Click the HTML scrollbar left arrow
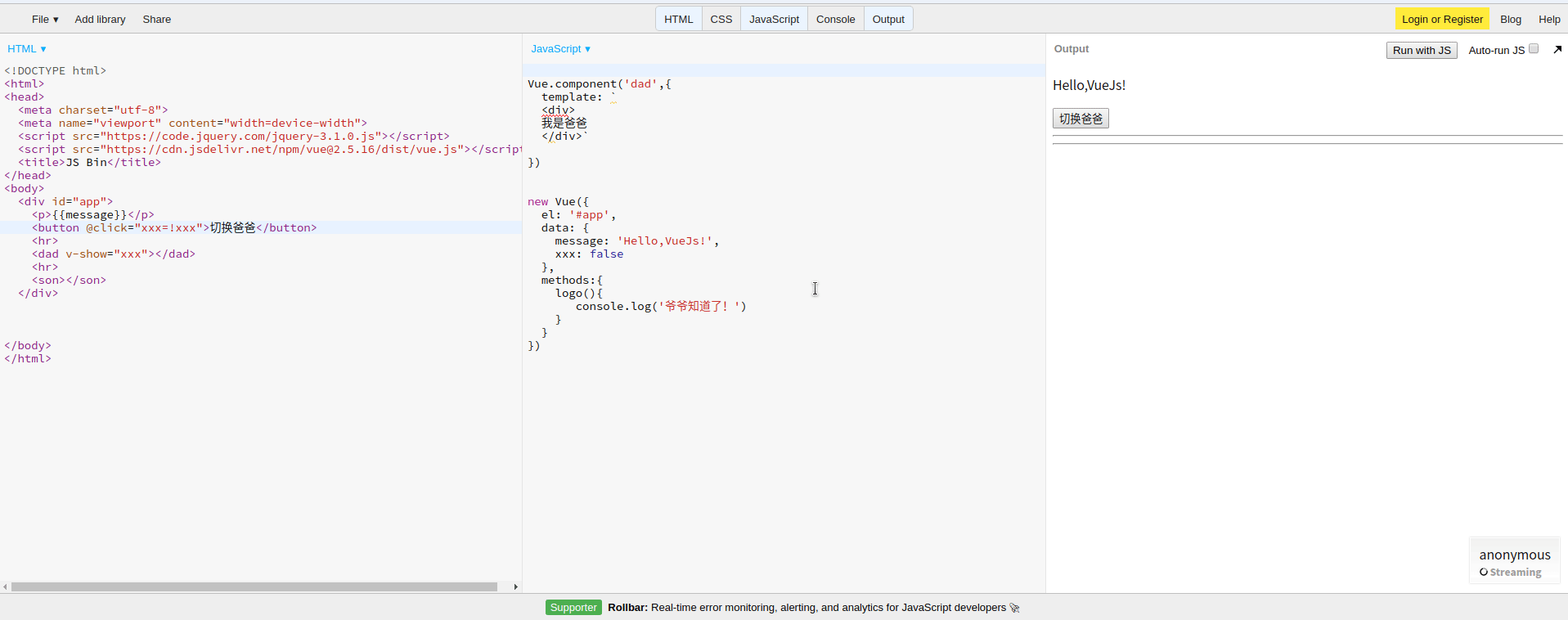The height and width of the screenshot is (620, 1568). pyautogui.click(x=5, y=586)
